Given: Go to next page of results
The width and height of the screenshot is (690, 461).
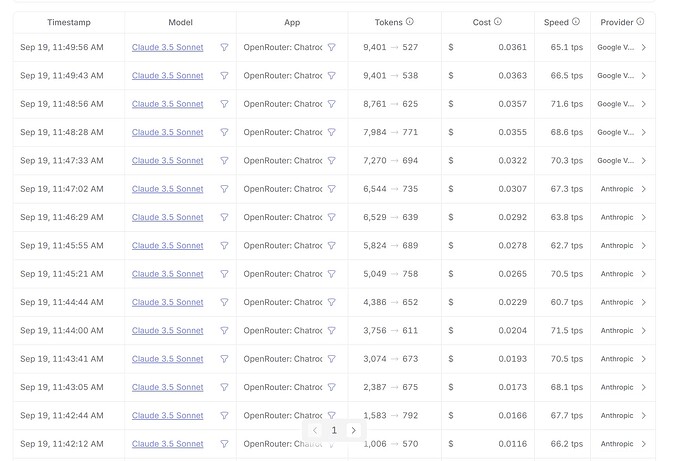Looking at the screenshot, I should tap(353, 430).
